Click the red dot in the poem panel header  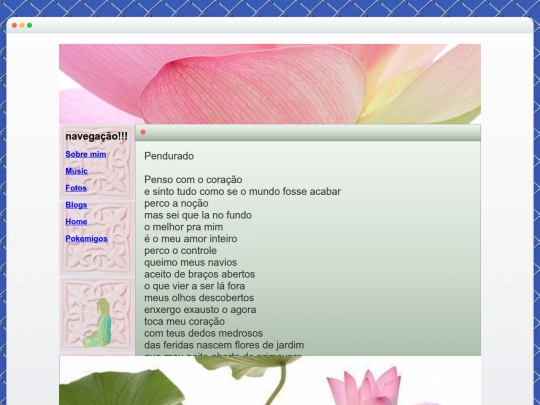click(143, 132)
